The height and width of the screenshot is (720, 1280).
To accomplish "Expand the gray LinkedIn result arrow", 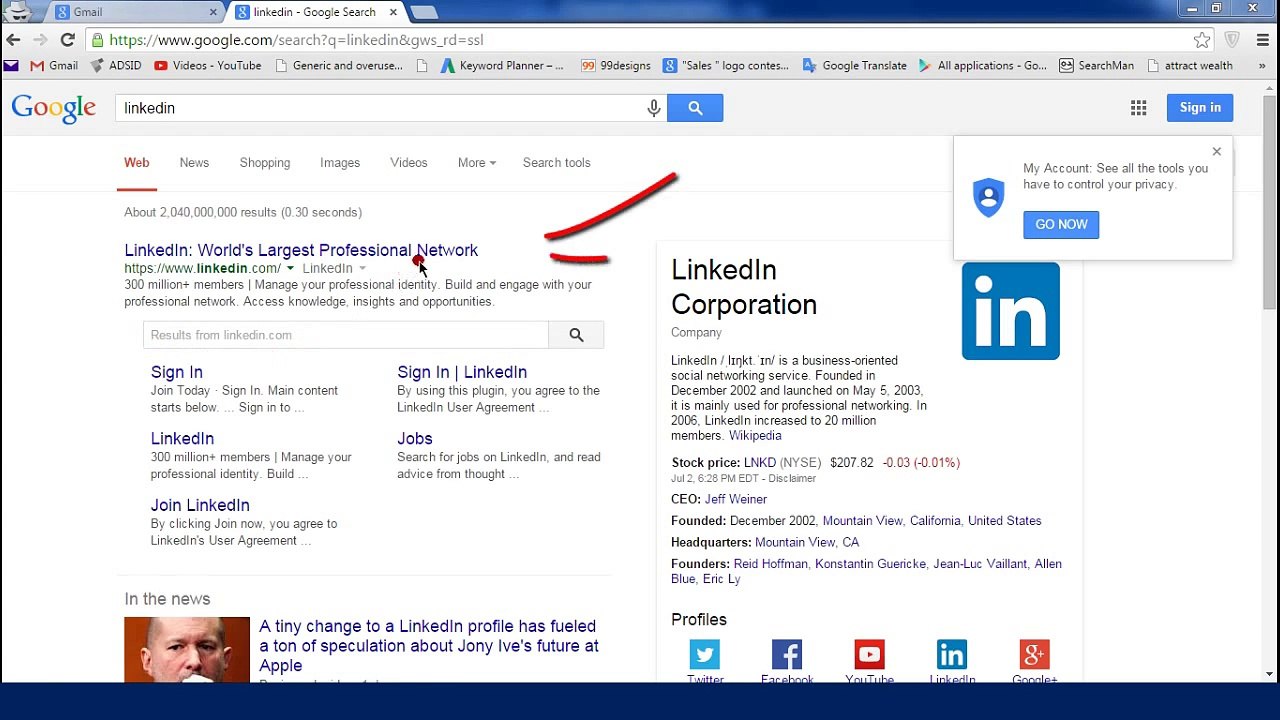I will (x=362, y=268).
